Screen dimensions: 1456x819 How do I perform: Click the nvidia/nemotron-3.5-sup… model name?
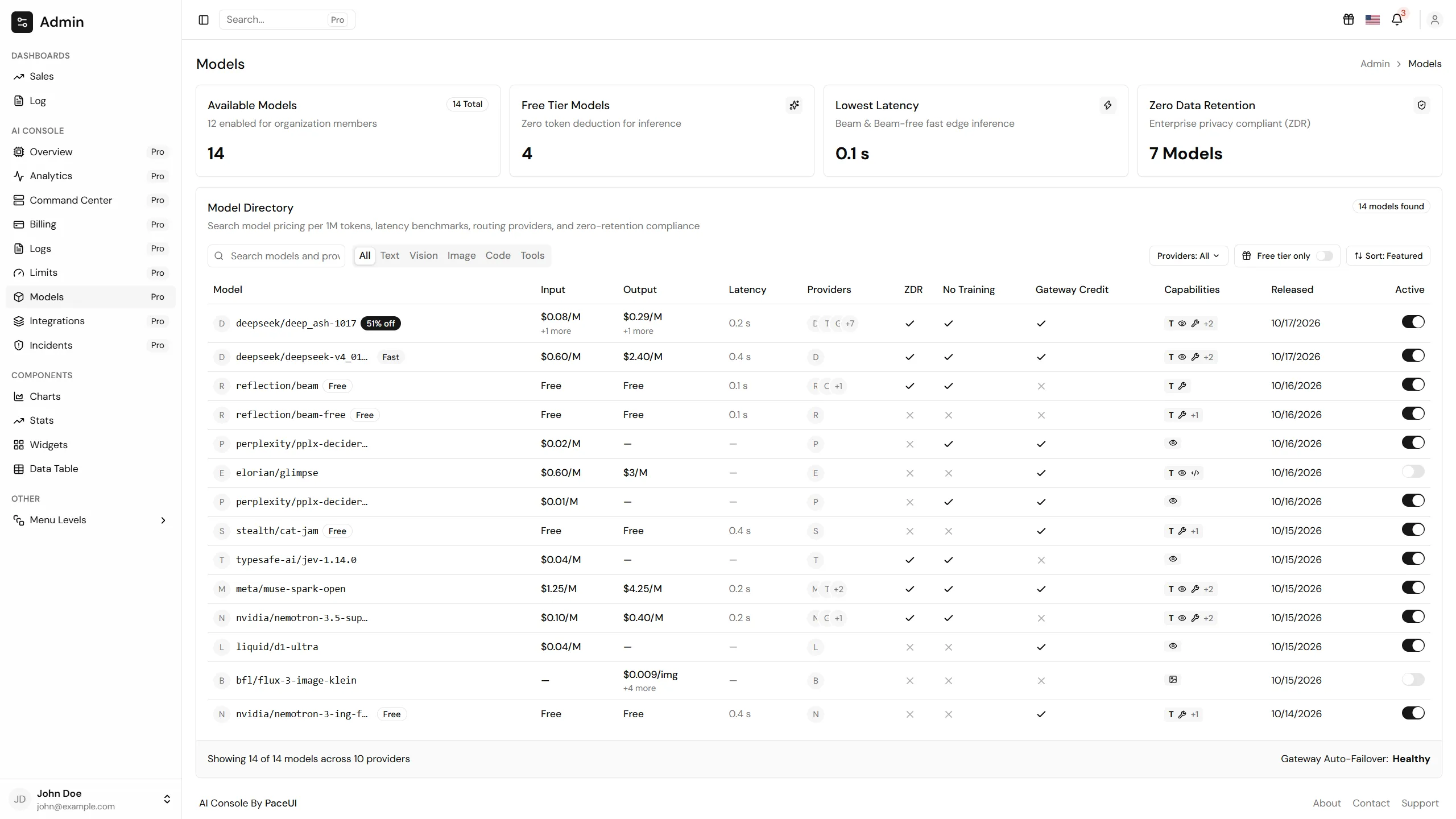tap(301, 618)
